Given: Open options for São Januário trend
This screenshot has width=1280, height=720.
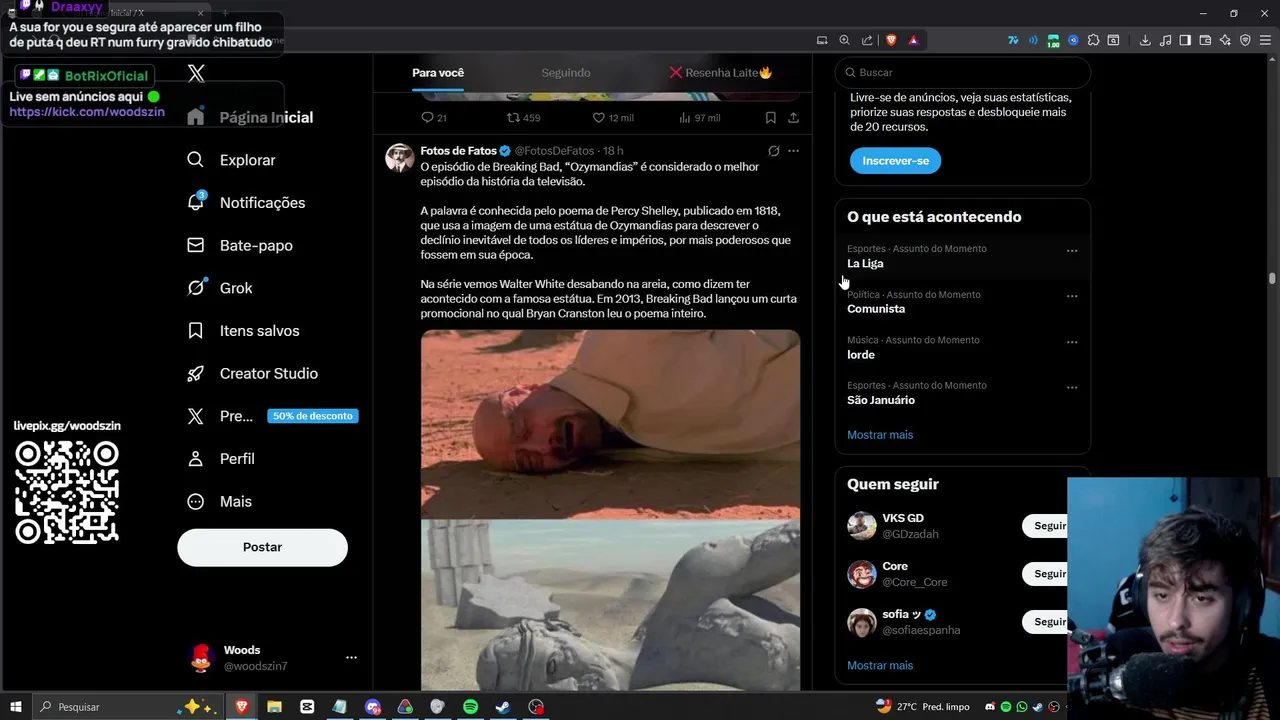Looking at the screenshot, I should coord(1072,387).
